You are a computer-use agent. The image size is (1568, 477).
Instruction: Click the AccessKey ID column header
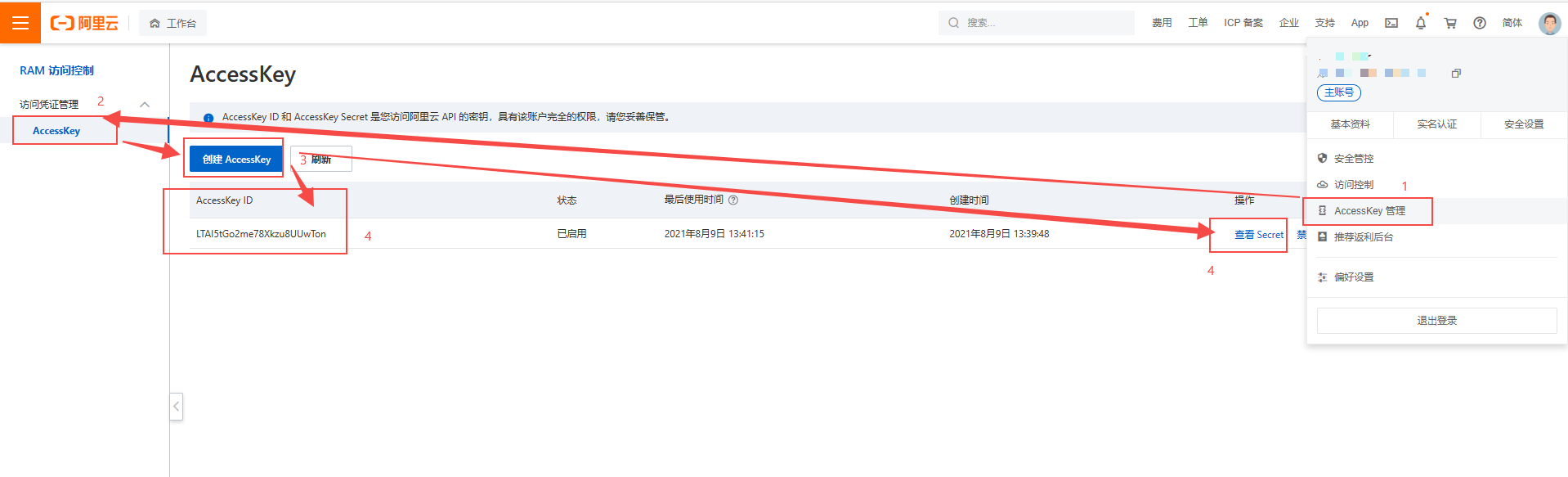tap(224, 200)
